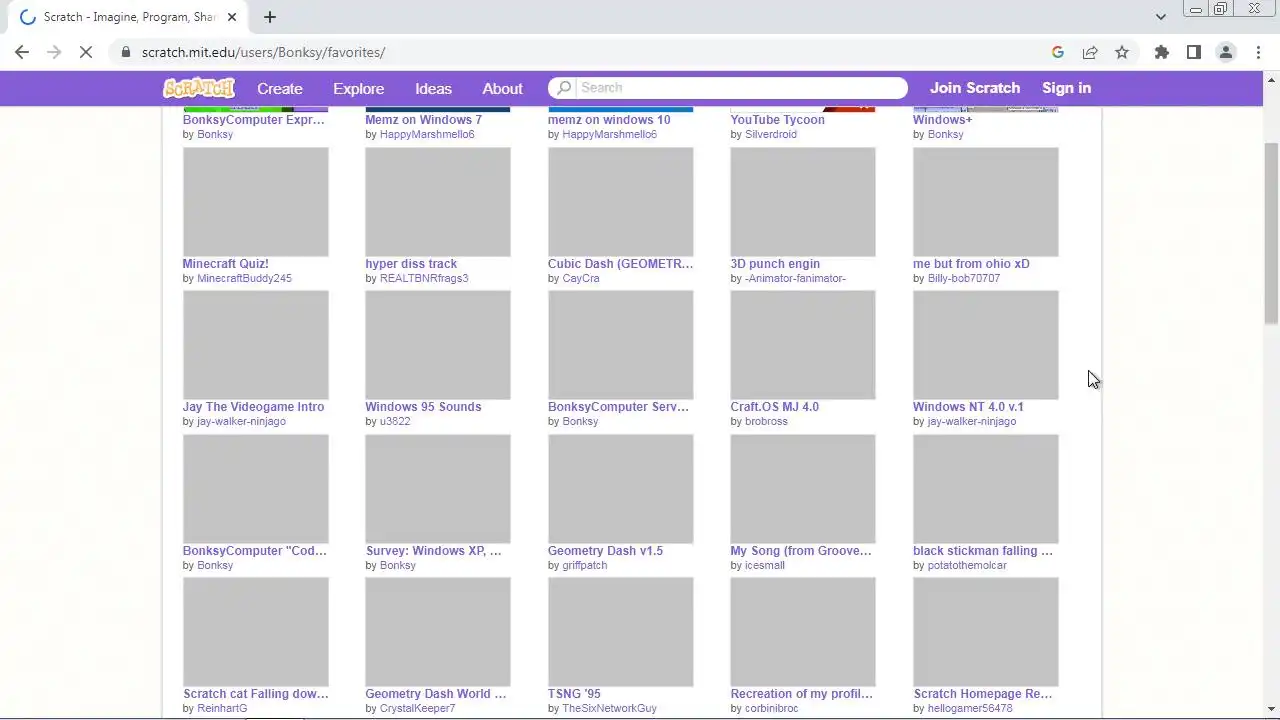Click the page vertical scrollbar thumb
The image size is (1280, 720).
click(1271, 232)
